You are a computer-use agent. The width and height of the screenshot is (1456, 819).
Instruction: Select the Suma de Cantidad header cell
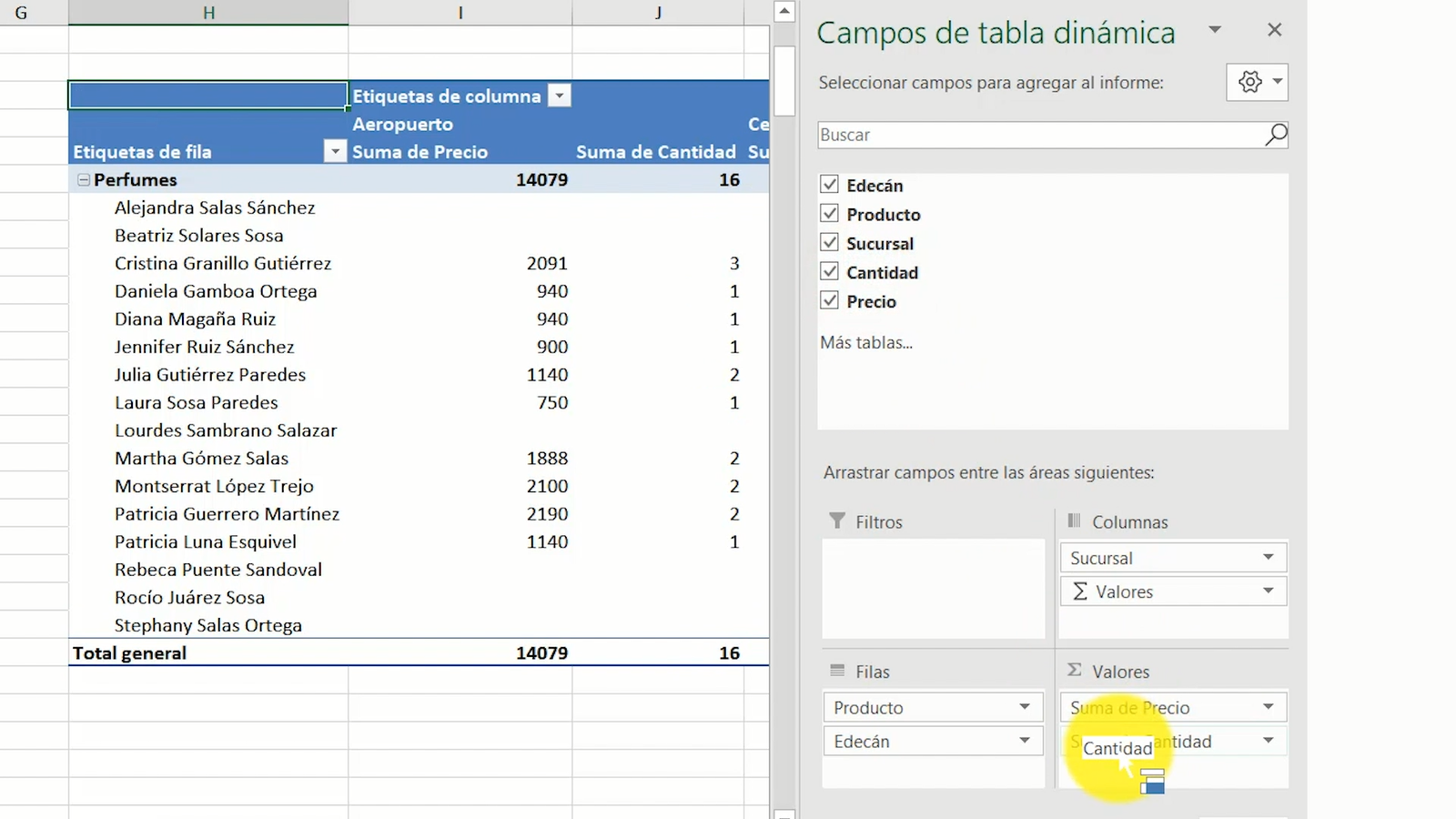coord(658,152)
